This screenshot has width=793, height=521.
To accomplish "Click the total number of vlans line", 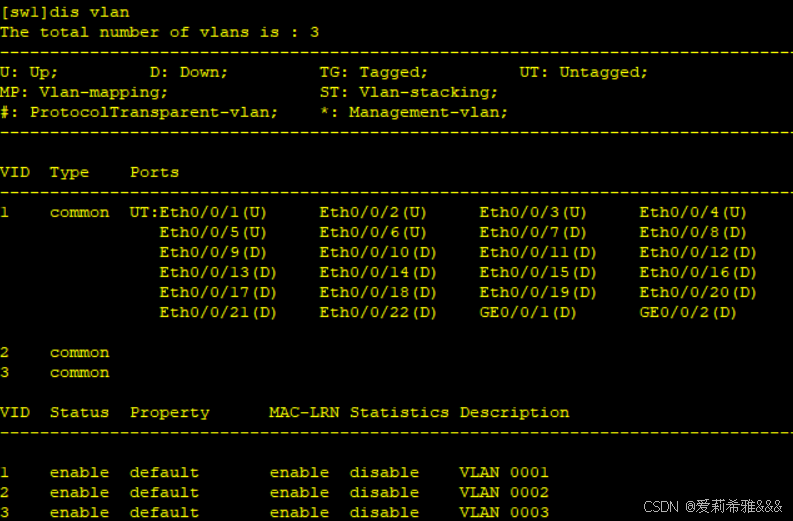I will 160,32.
